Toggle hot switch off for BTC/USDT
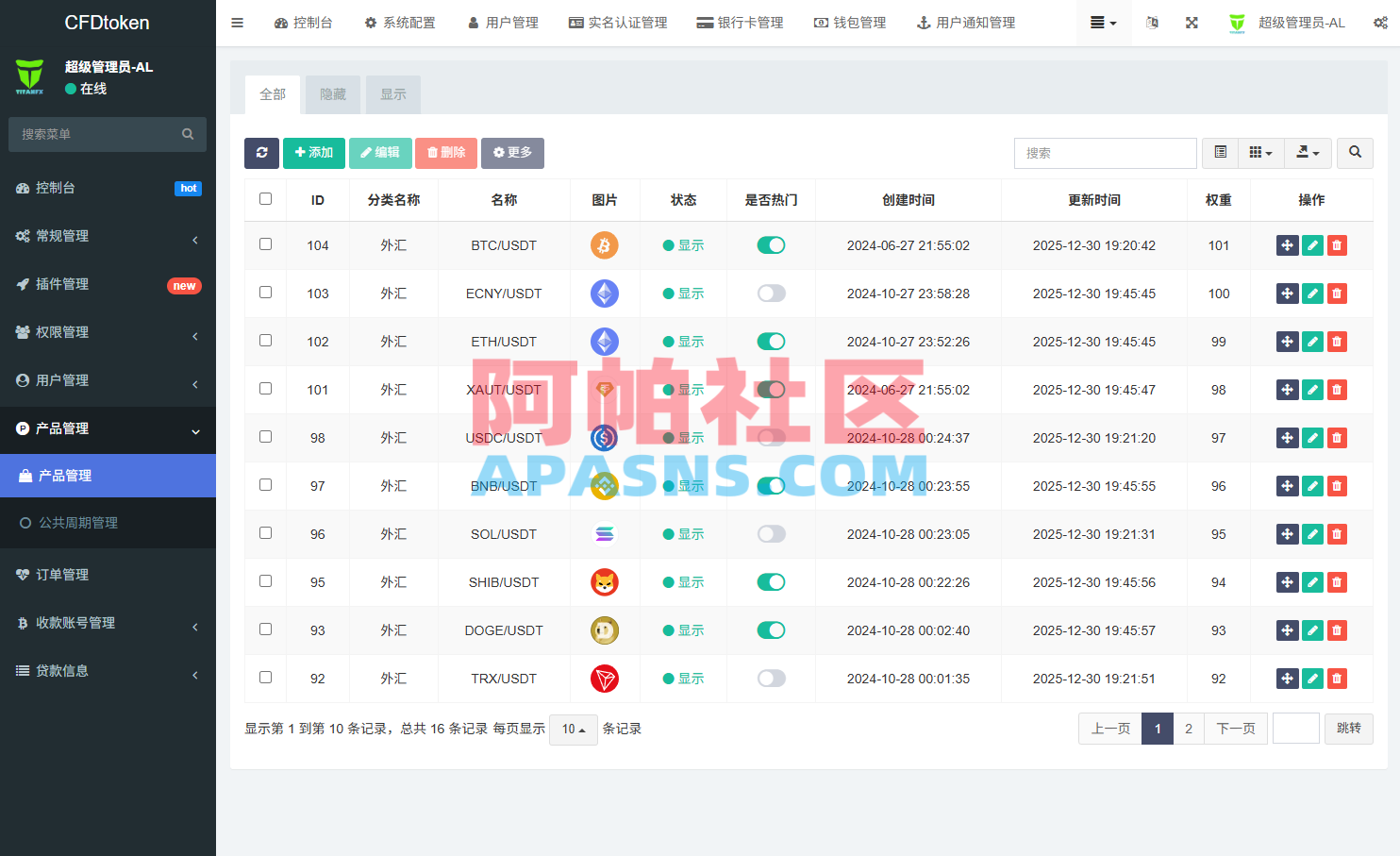 771,245
